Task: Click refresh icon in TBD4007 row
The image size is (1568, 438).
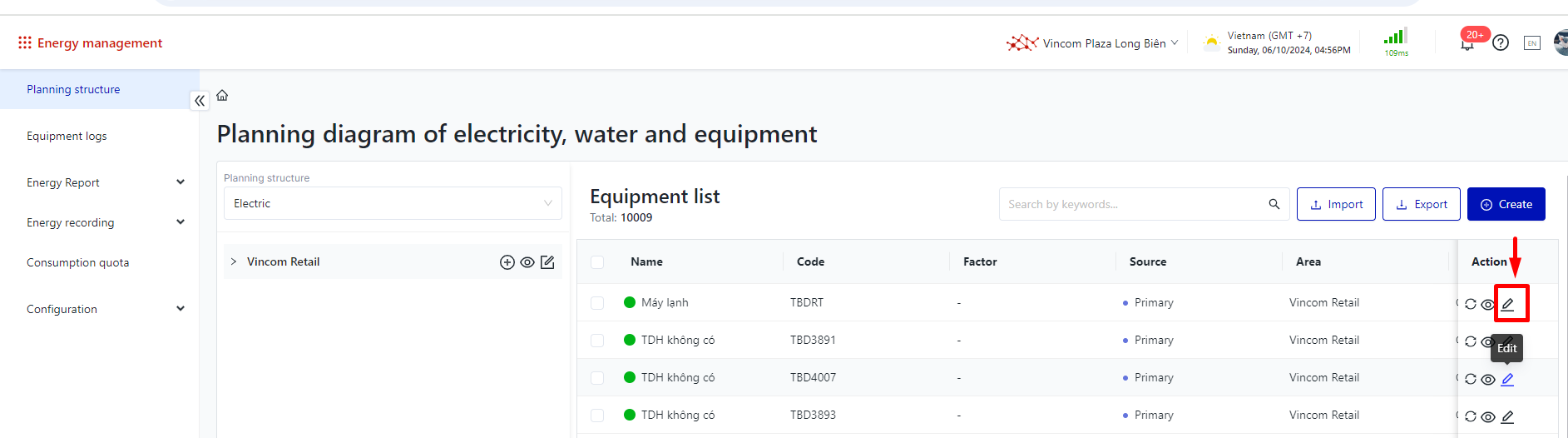Action: [1471, 379]
